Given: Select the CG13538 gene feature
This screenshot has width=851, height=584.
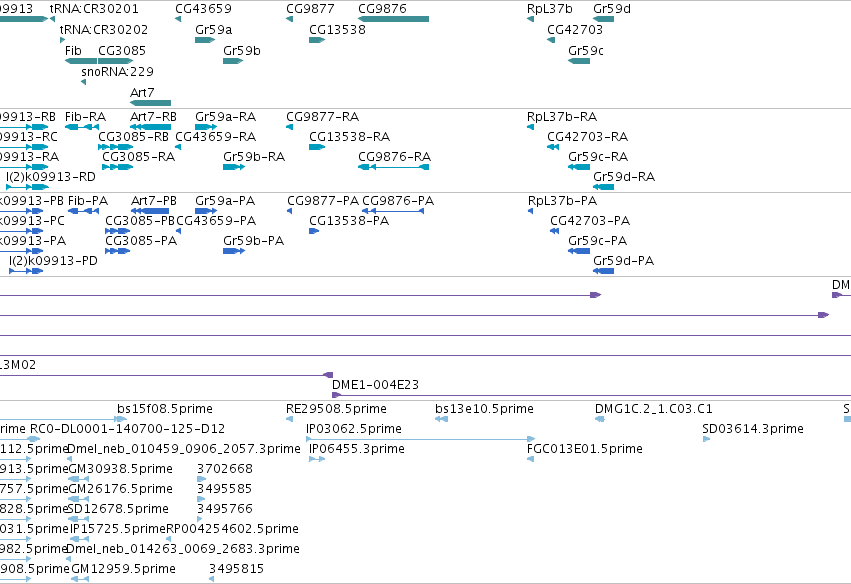Looking at the screenshot, I should pyautogui.click(x=317, y=40).
